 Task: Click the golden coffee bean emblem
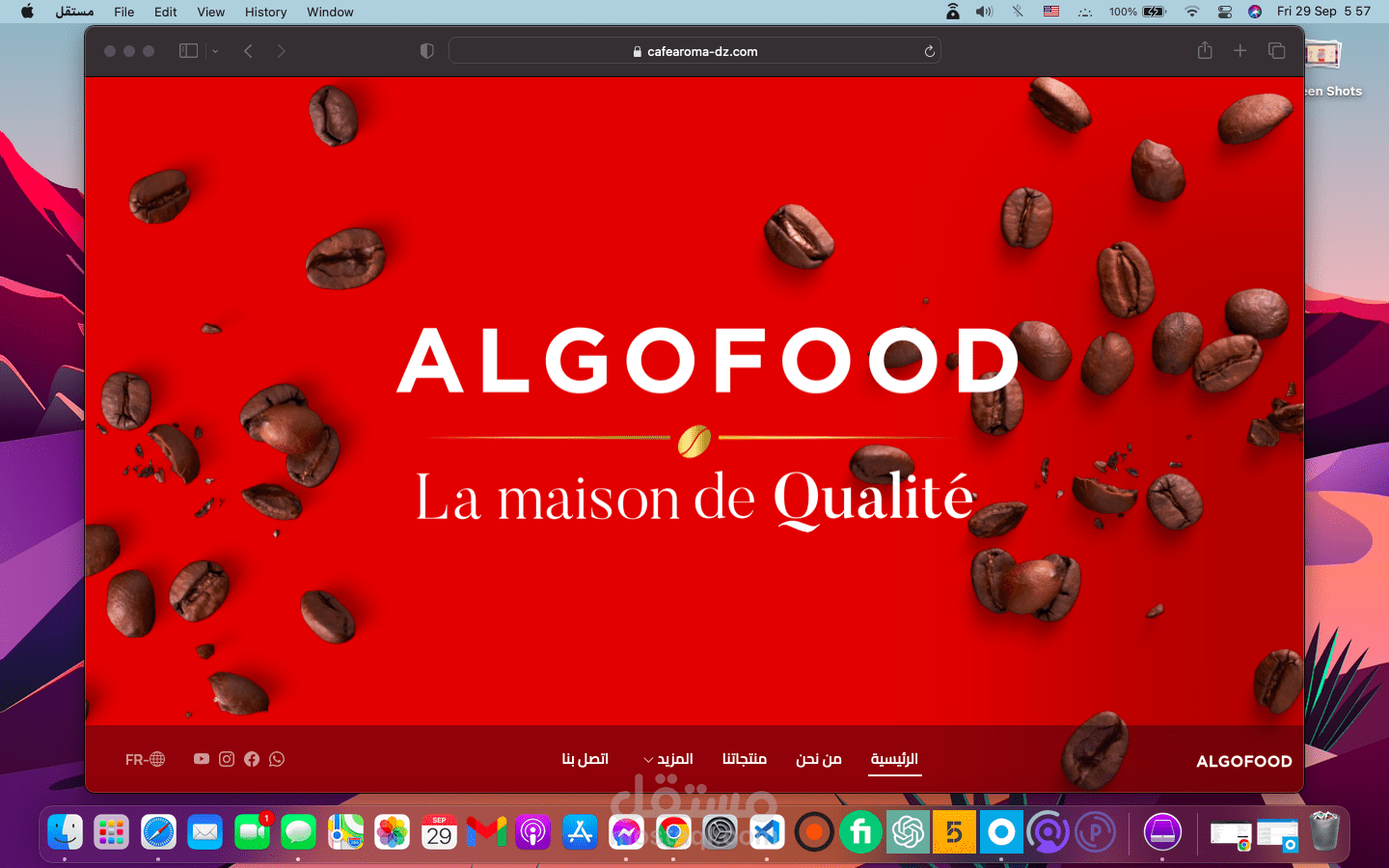point(694,441)
